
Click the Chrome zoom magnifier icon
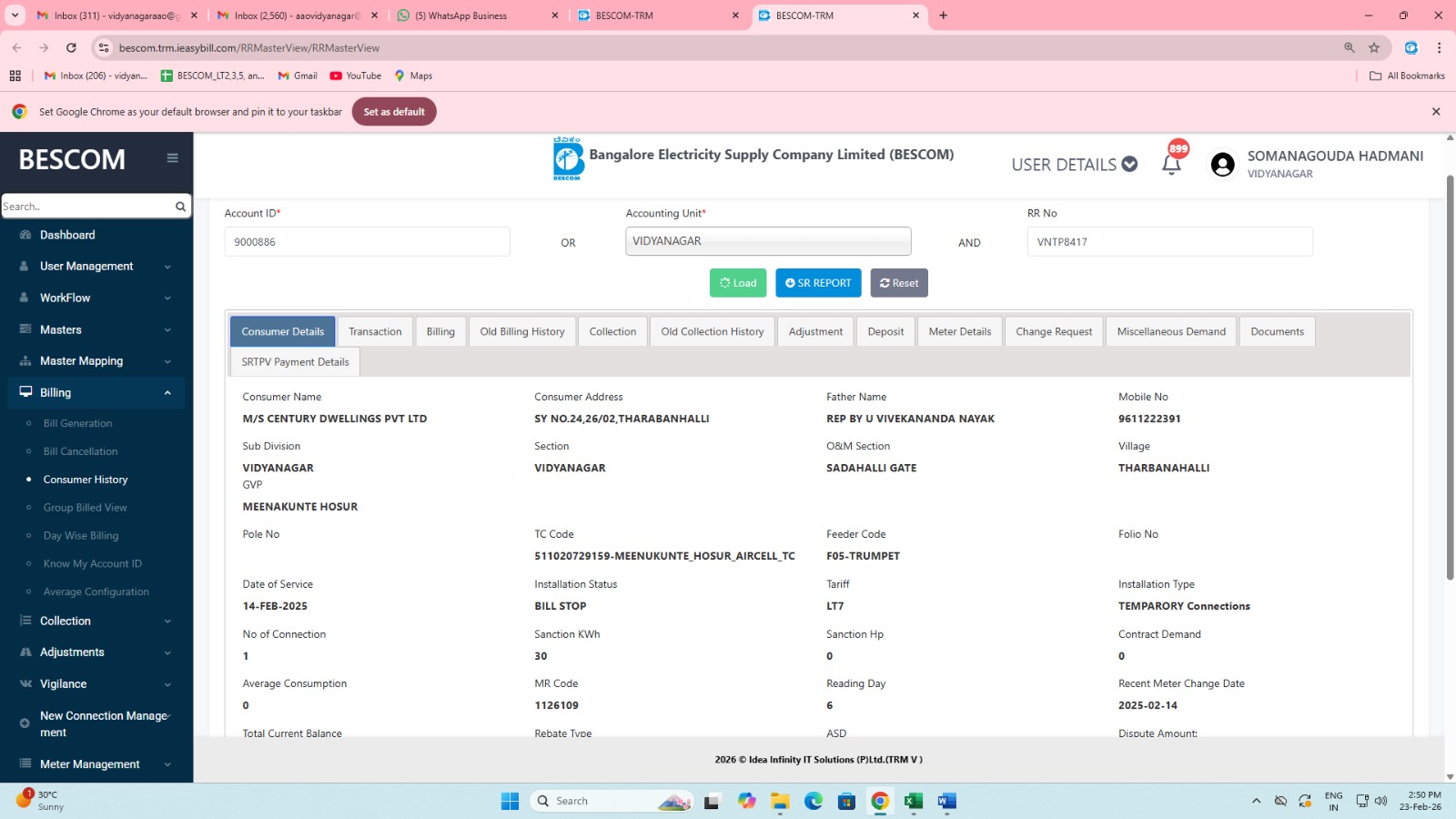(1350, 47)
